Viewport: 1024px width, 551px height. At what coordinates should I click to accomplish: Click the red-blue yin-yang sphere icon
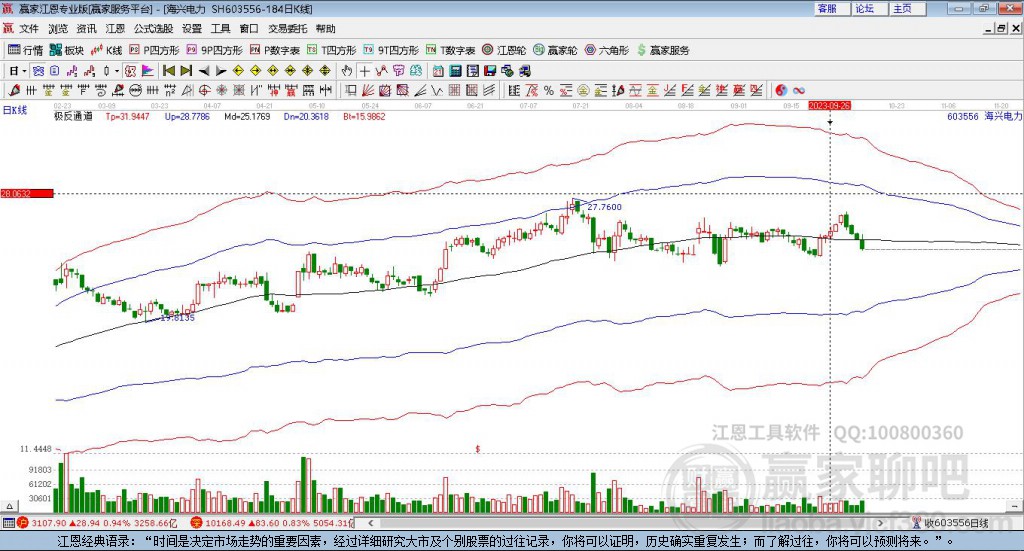(x=781, y=91)
